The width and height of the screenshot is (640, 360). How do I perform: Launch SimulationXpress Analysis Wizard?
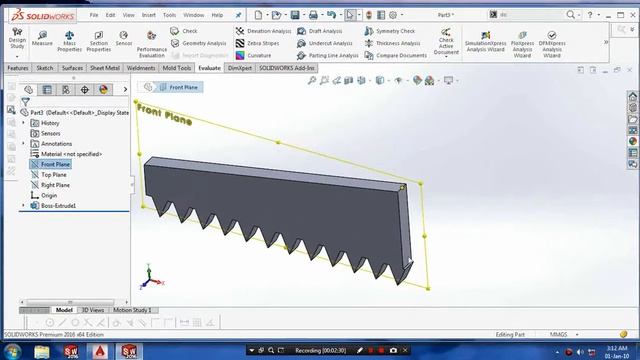coord(486,41)
